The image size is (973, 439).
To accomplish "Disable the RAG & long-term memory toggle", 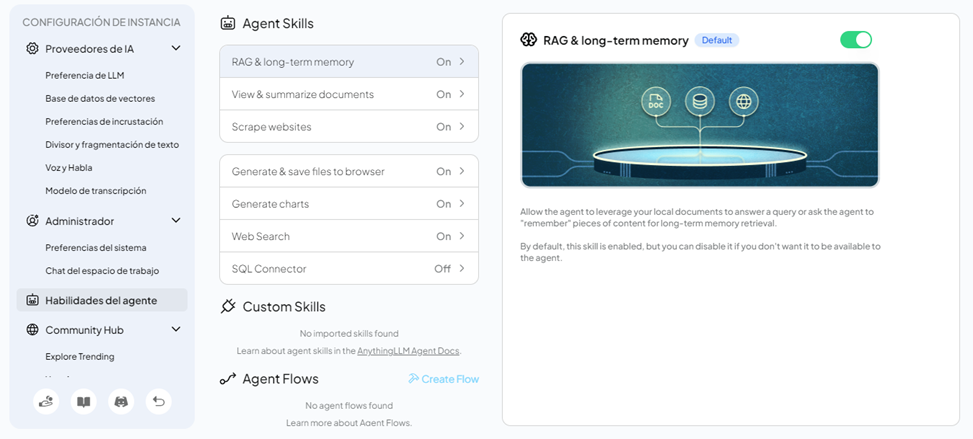I will click(855, 40).
